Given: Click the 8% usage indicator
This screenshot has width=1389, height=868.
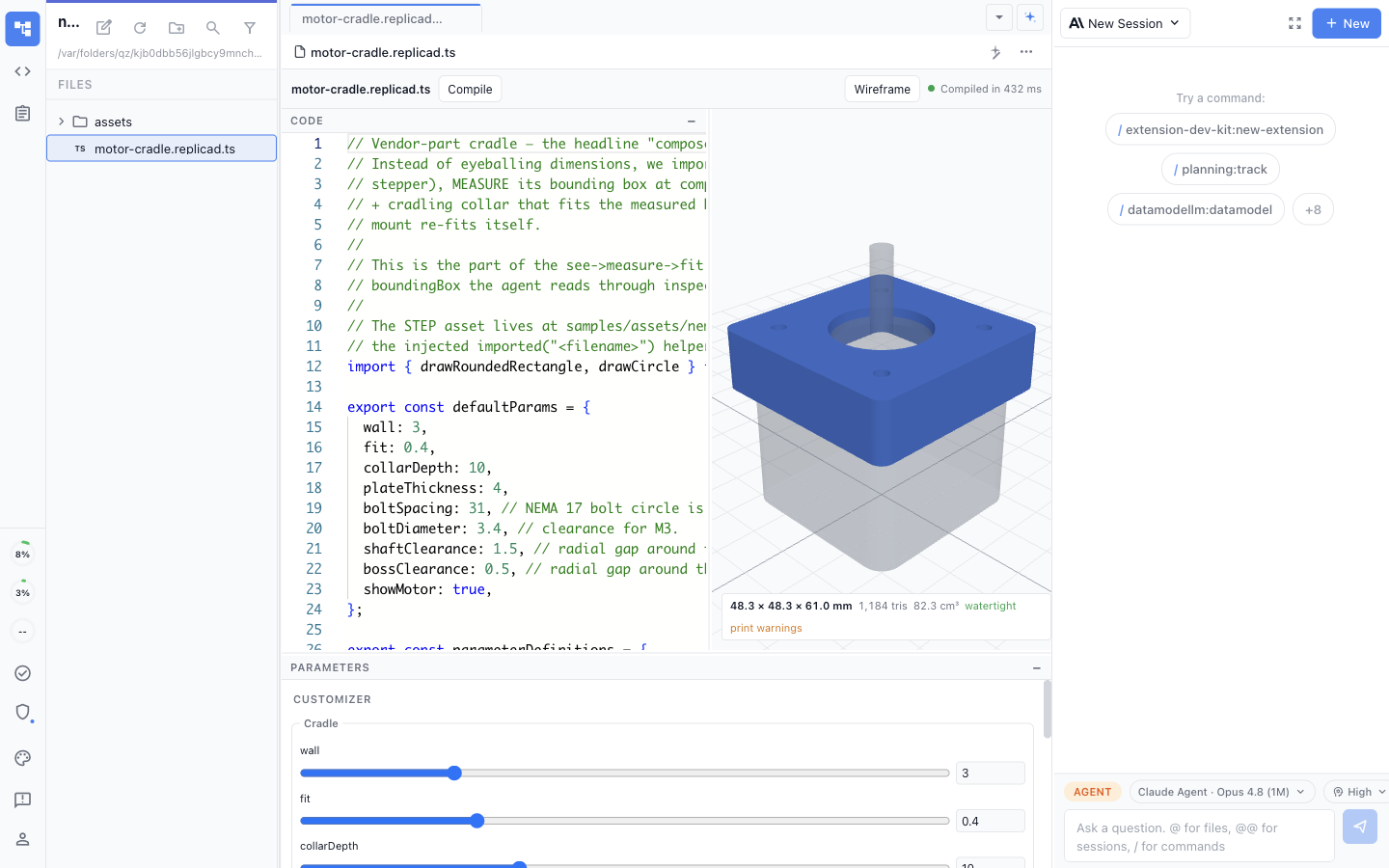Looking at the screenshot, I should click(22, 554).
